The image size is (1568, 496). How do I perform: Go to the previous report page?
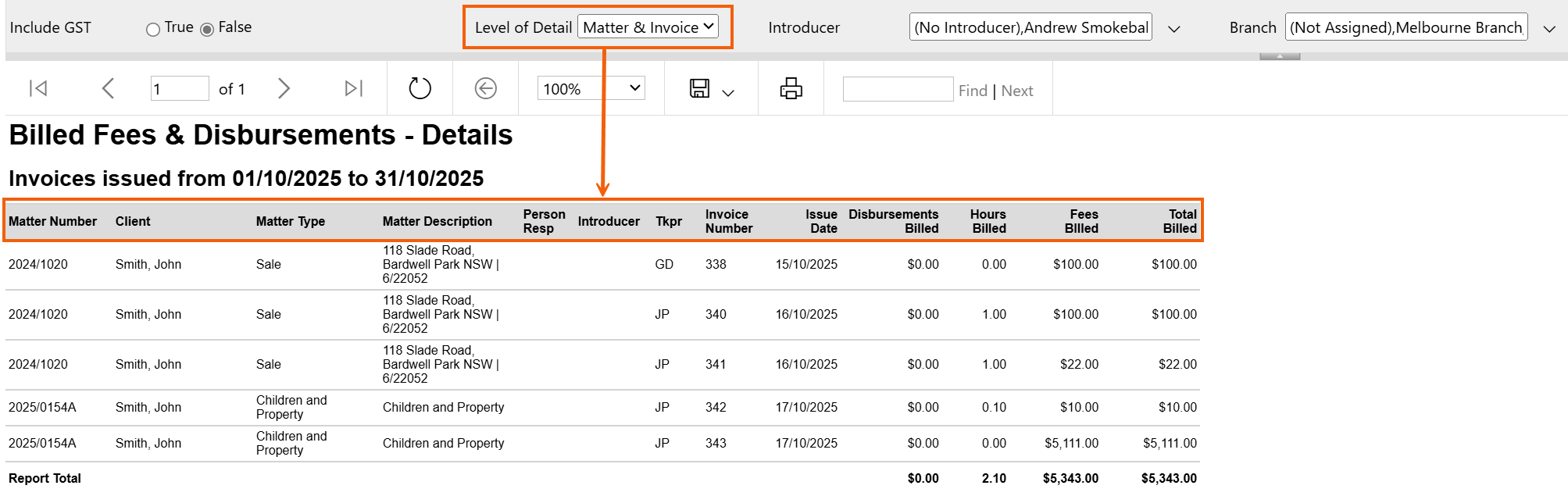pyautogui.click(x=108, y=89)
